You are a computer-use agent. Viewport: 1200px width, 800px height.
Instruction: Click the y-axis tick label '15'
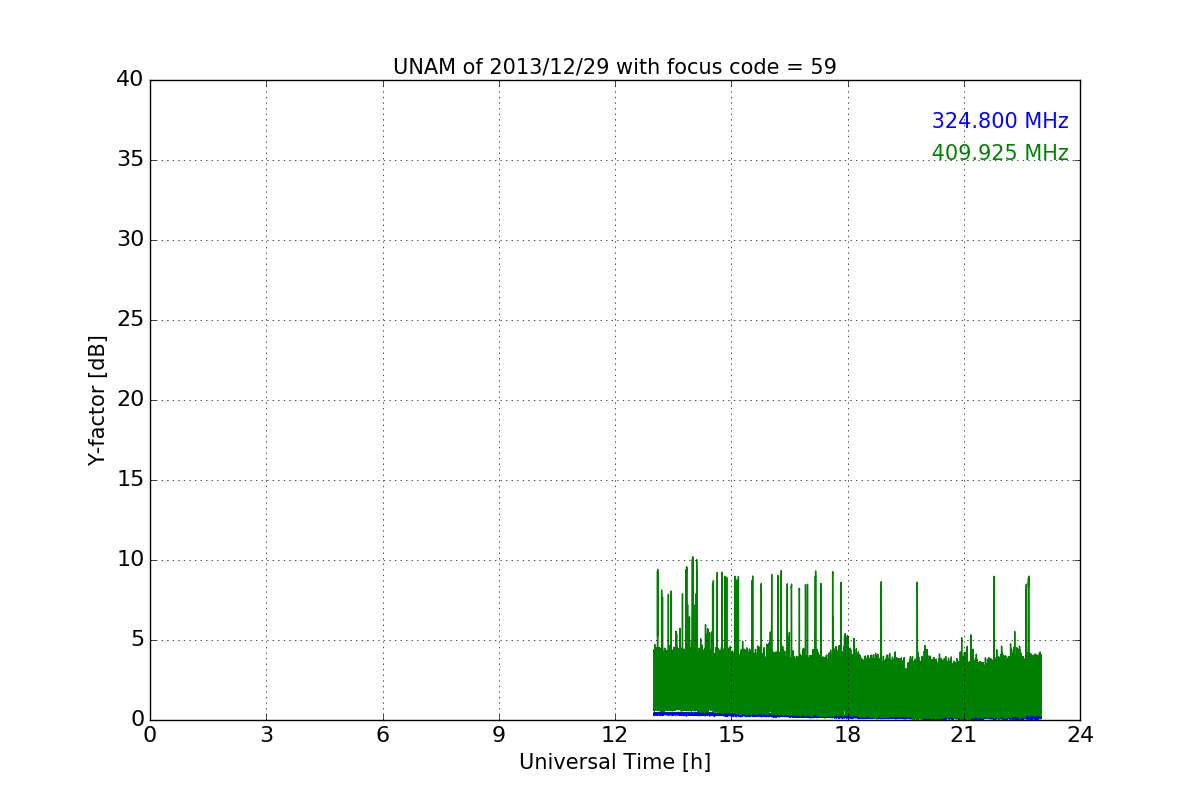click(130, 480)
